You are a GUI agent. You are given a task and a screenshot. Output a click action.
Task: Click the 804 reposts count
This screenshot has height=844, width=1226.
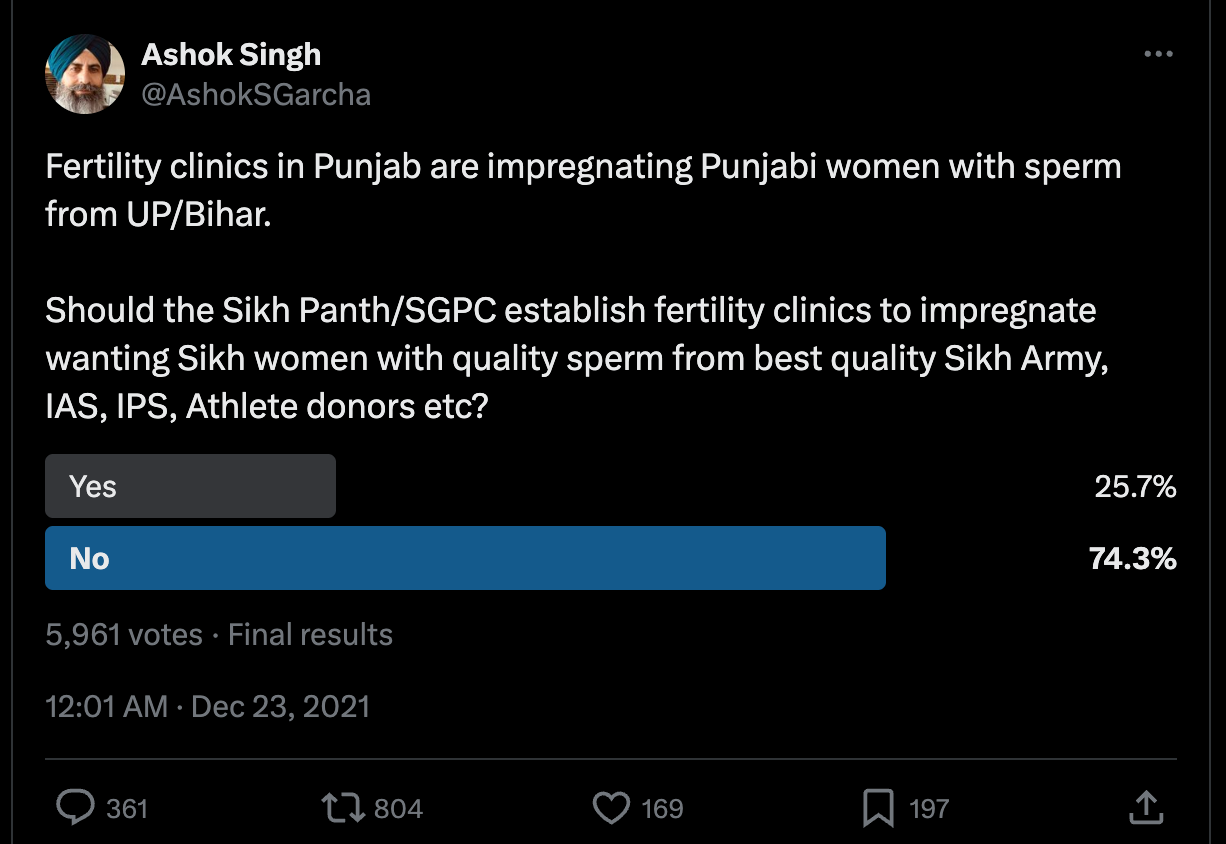pyautogui.click(x=398, y=808)
